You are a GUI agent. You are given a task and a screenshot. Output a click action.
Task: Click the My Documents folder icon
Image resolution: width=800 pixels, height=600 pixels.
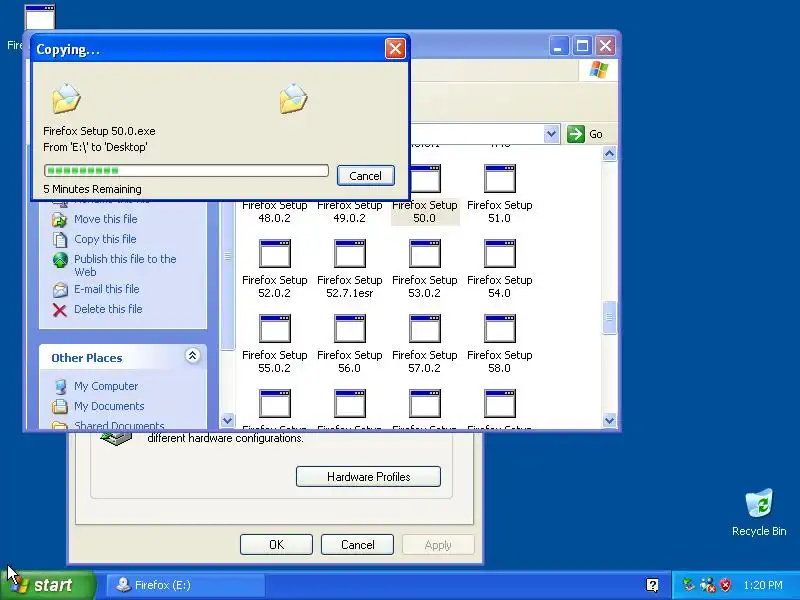[60, 407]
